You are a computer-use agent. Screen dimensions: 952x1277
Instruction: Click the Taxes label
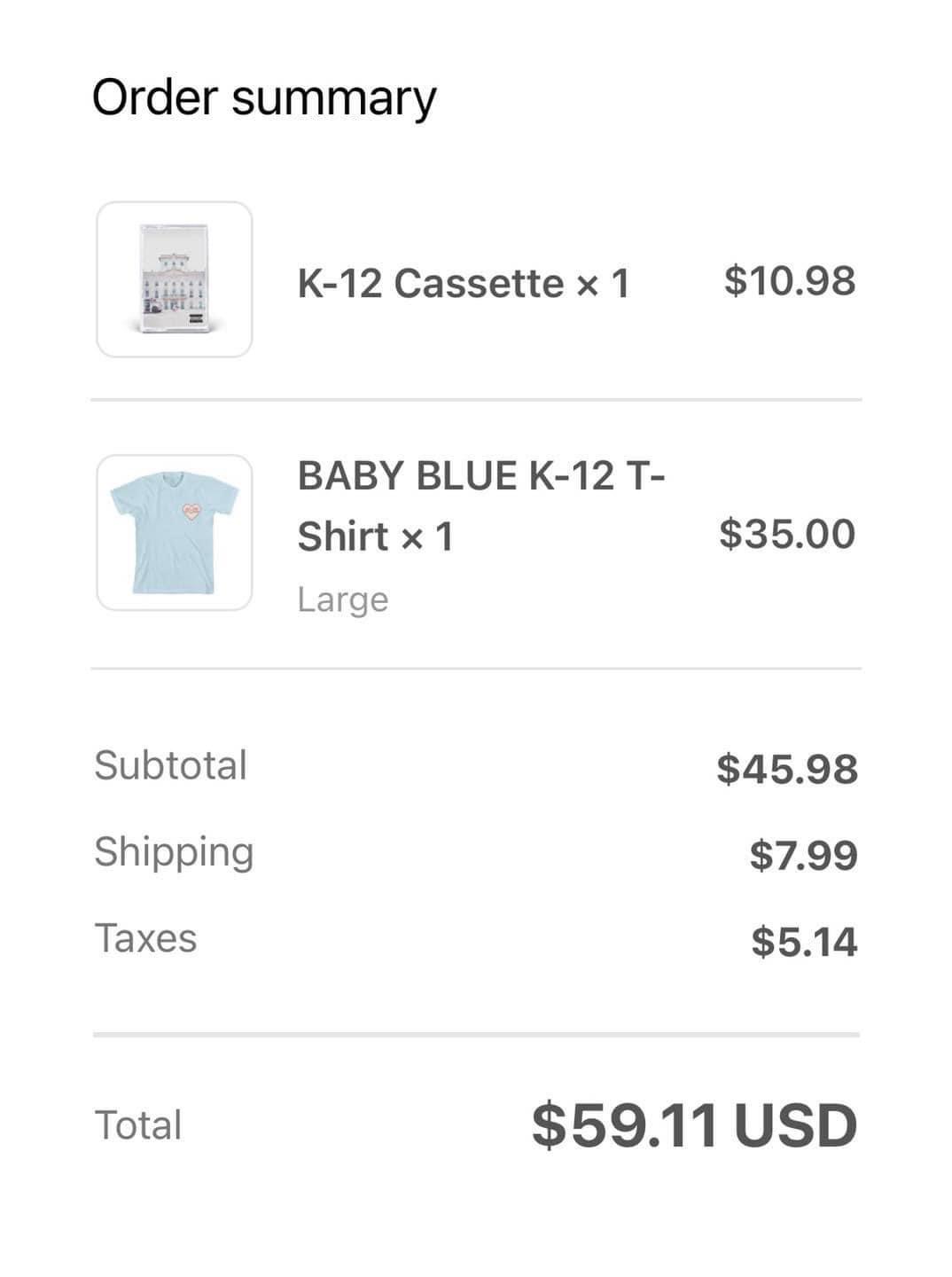point(145,938)
